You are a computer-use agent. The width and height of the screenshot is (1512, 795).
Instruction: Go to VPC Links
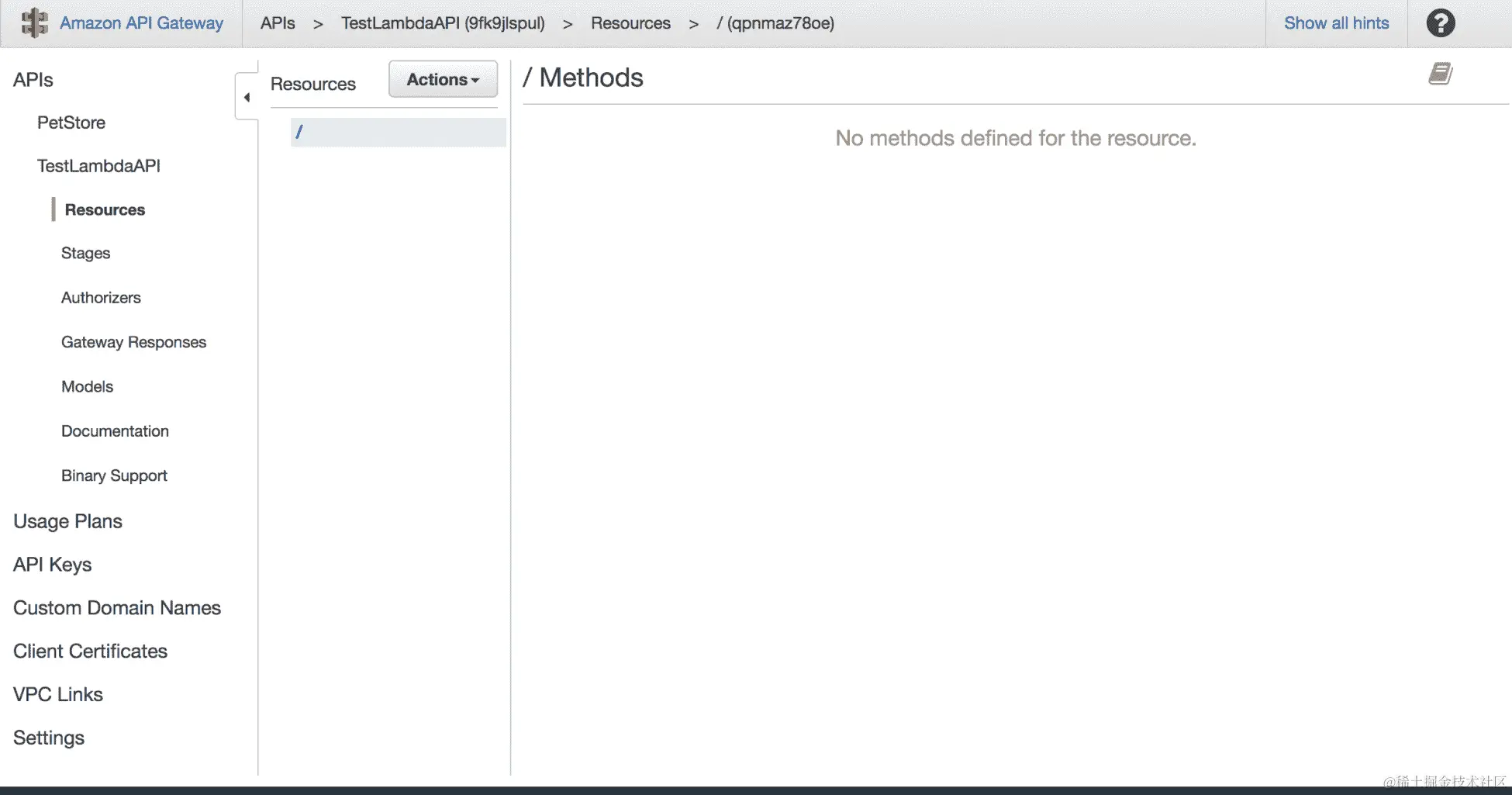pos(58,694)
